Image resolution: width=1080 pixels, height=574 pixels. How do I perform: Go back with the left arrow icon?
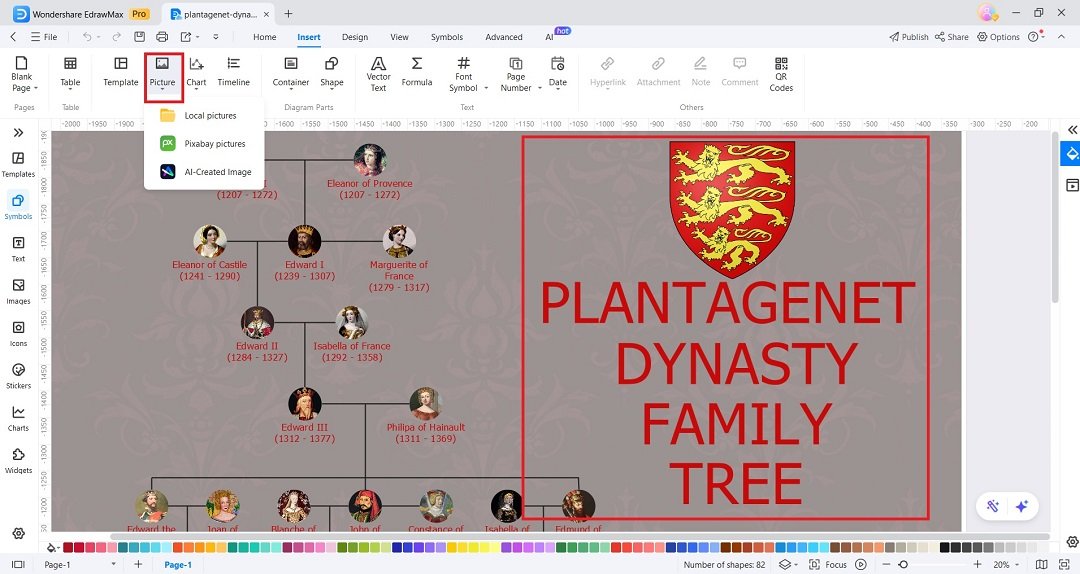(x=13, y=37)
